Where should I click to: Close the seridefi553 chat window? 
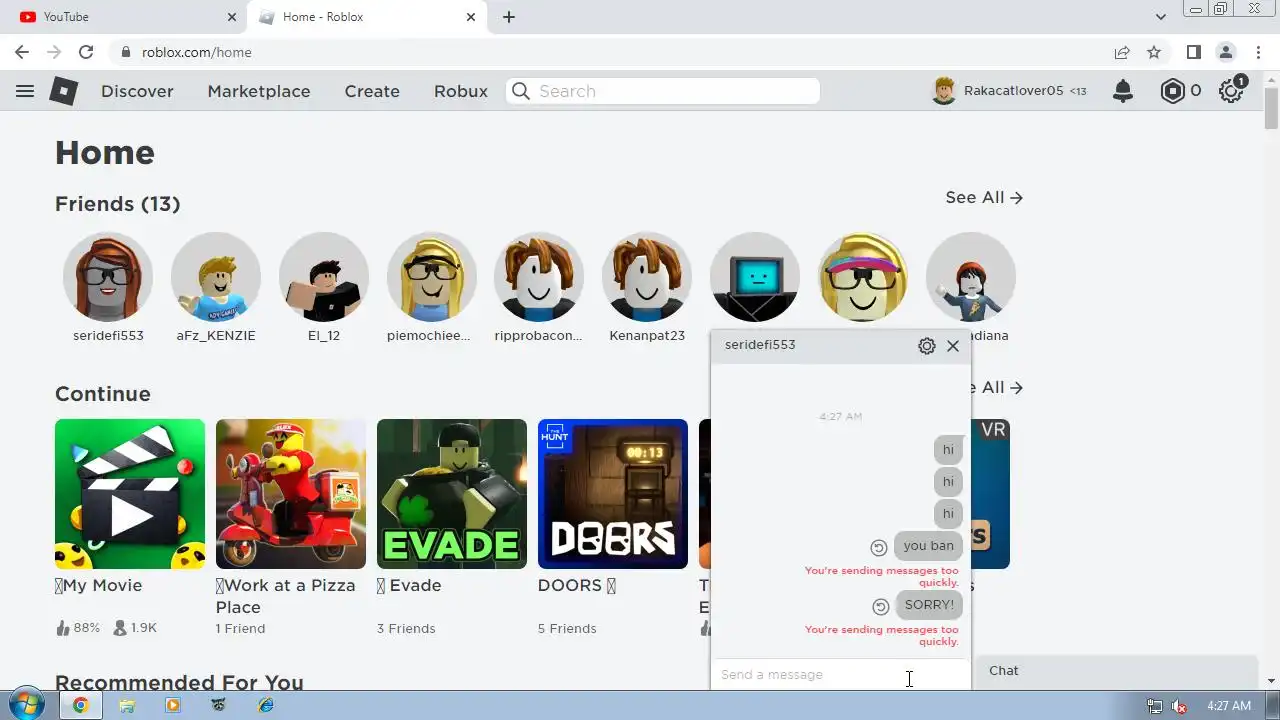[953, 346]
